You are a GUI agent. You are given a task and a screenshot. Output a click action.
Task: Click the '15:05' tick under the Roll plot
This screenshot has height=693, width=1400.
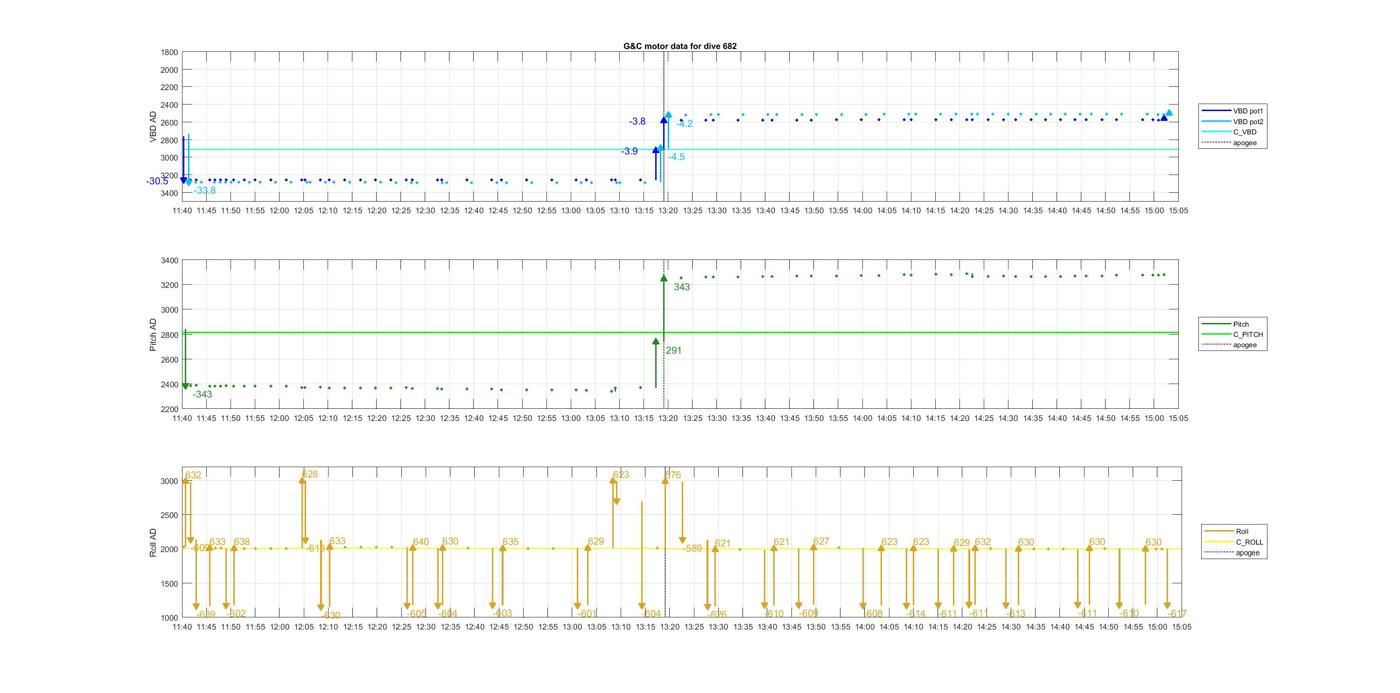point(1180,627)
